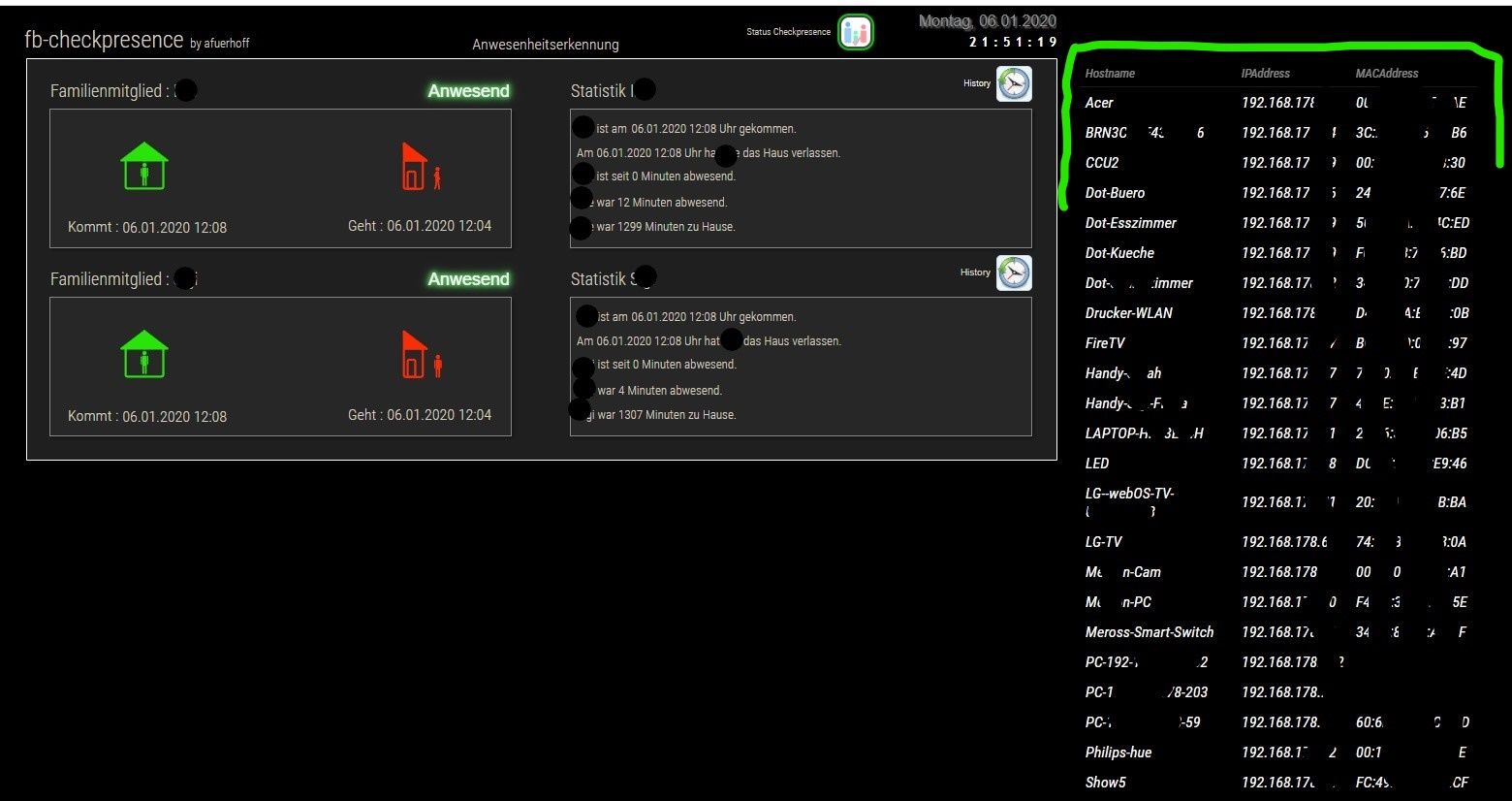Click the Anwesenheitserkennung heading
This screenshot has width=1512, height=801.
[x=546, y=45]
